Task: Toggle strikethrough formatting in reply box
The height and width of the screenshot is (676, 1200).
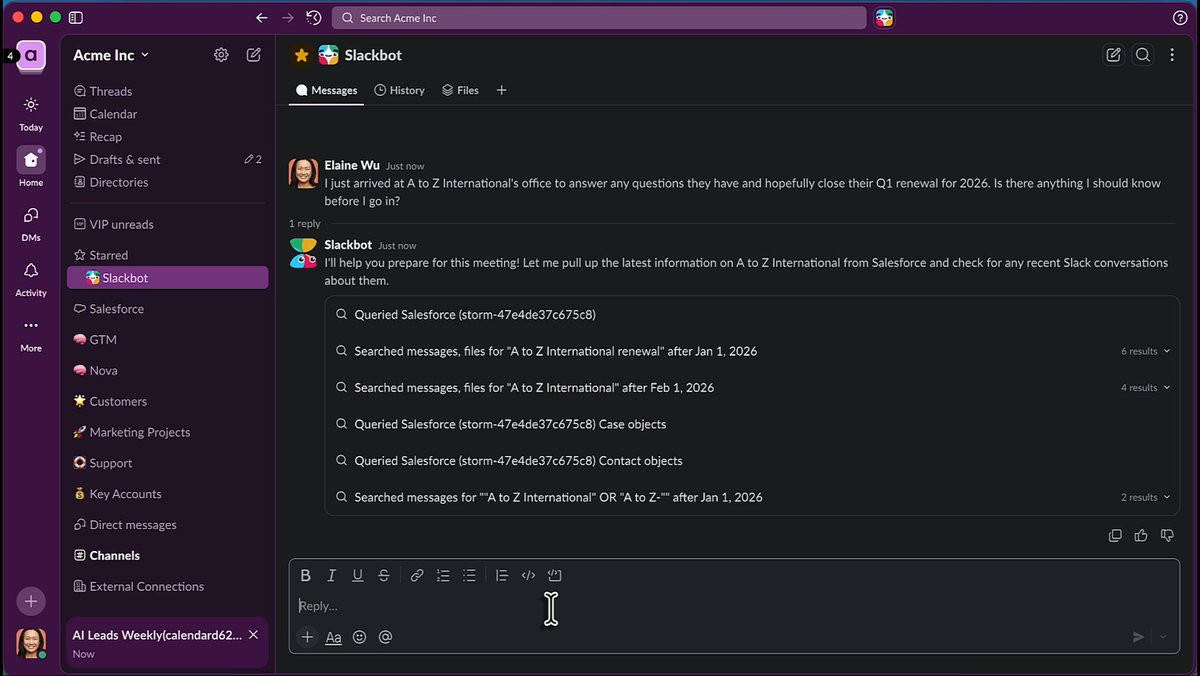Action: [384, 575]
